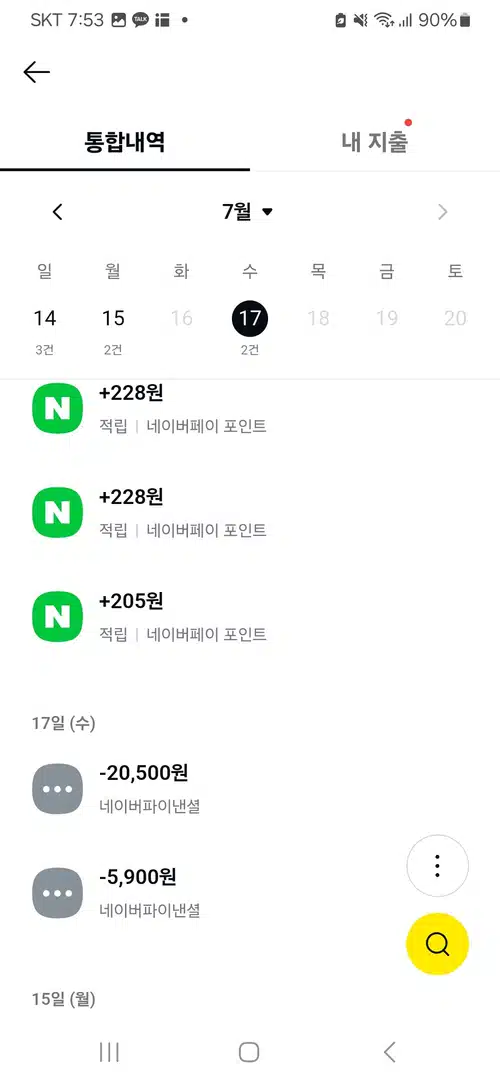Tap Android back navigation button
This screenshot has height=1083, width=500.
(x=390, y=1052)
